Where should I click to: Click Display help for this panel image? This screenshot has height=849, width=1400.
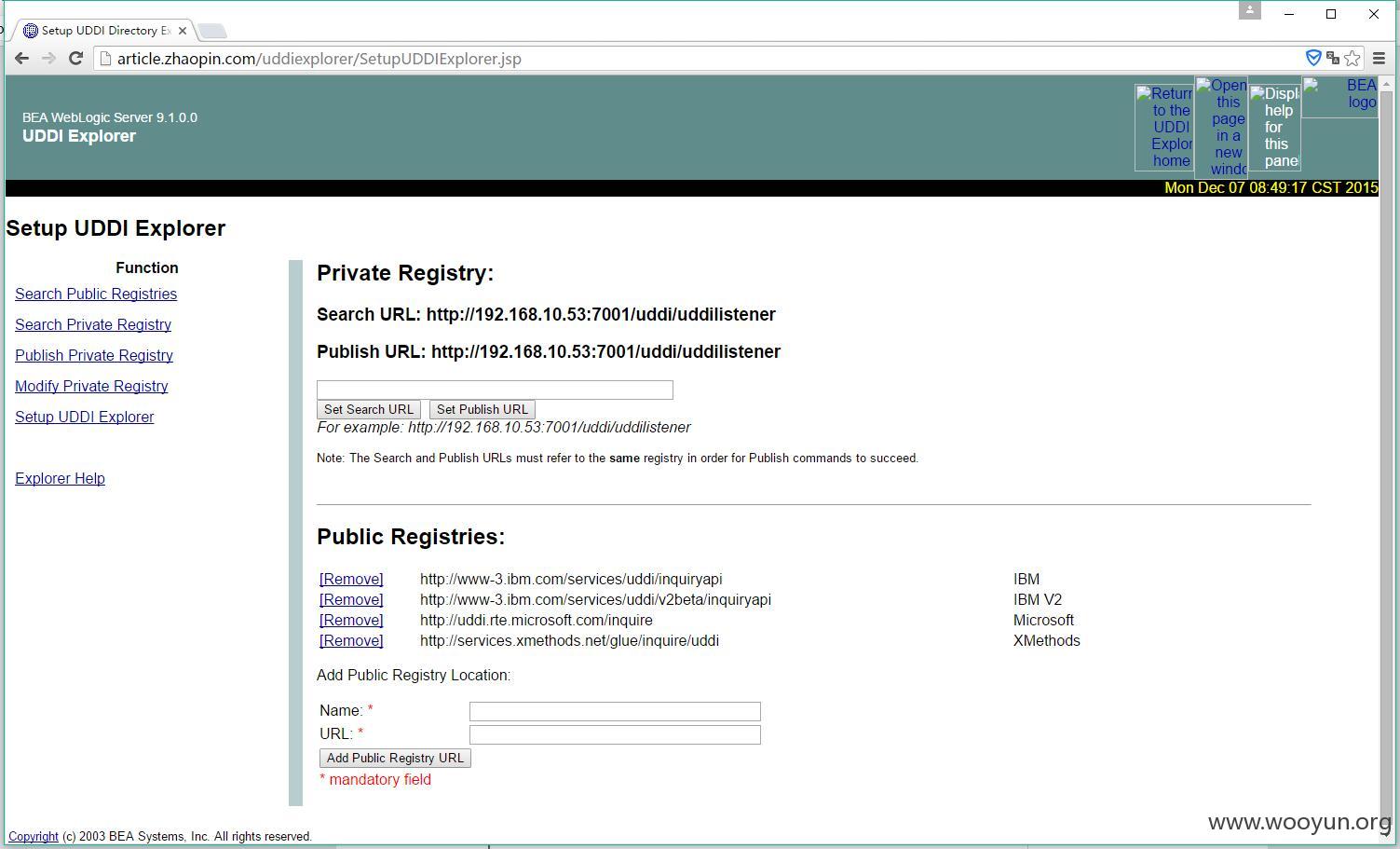[1274, 128]
